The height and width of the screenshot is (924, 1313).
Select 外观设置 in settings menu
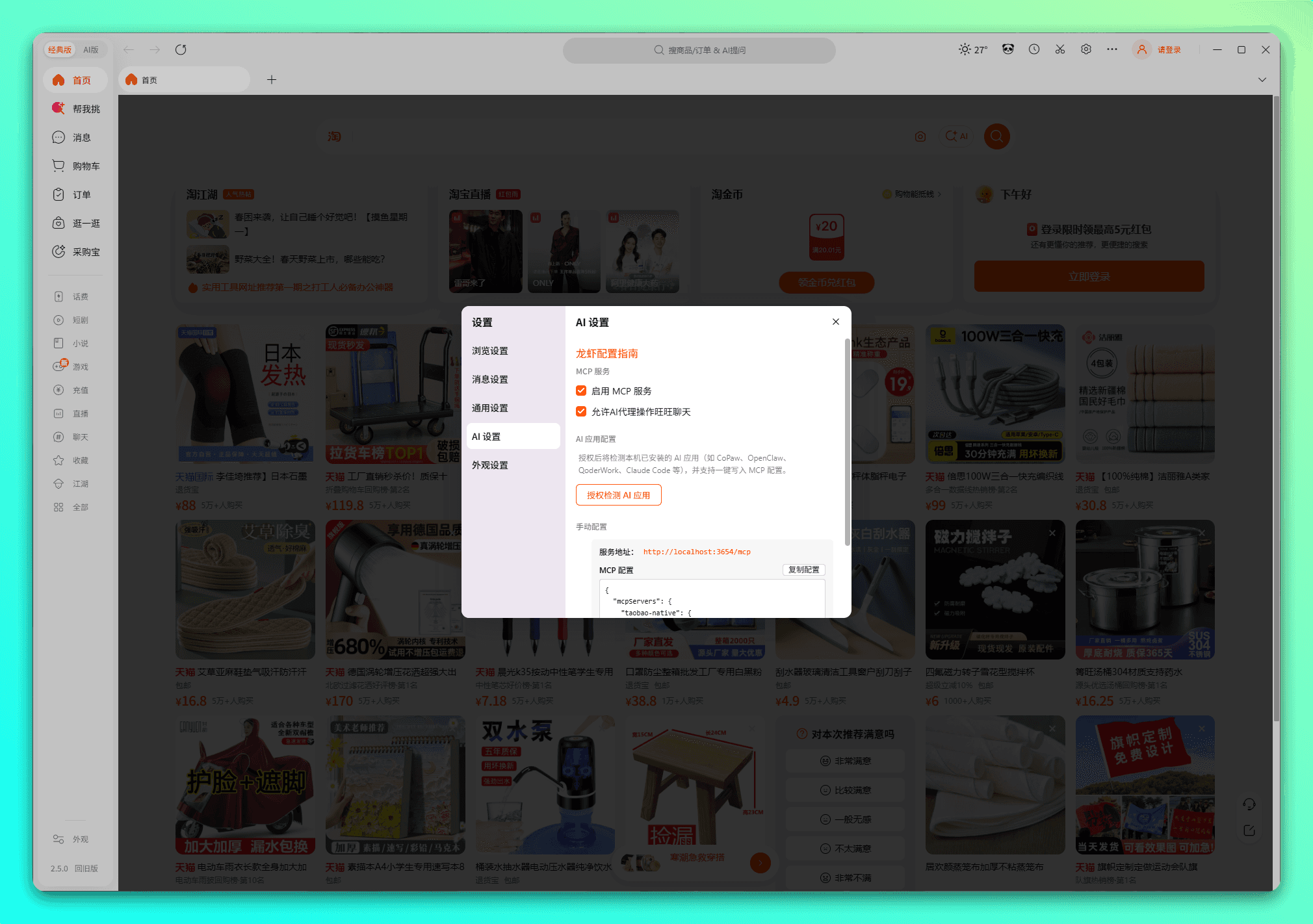point(490,465)
